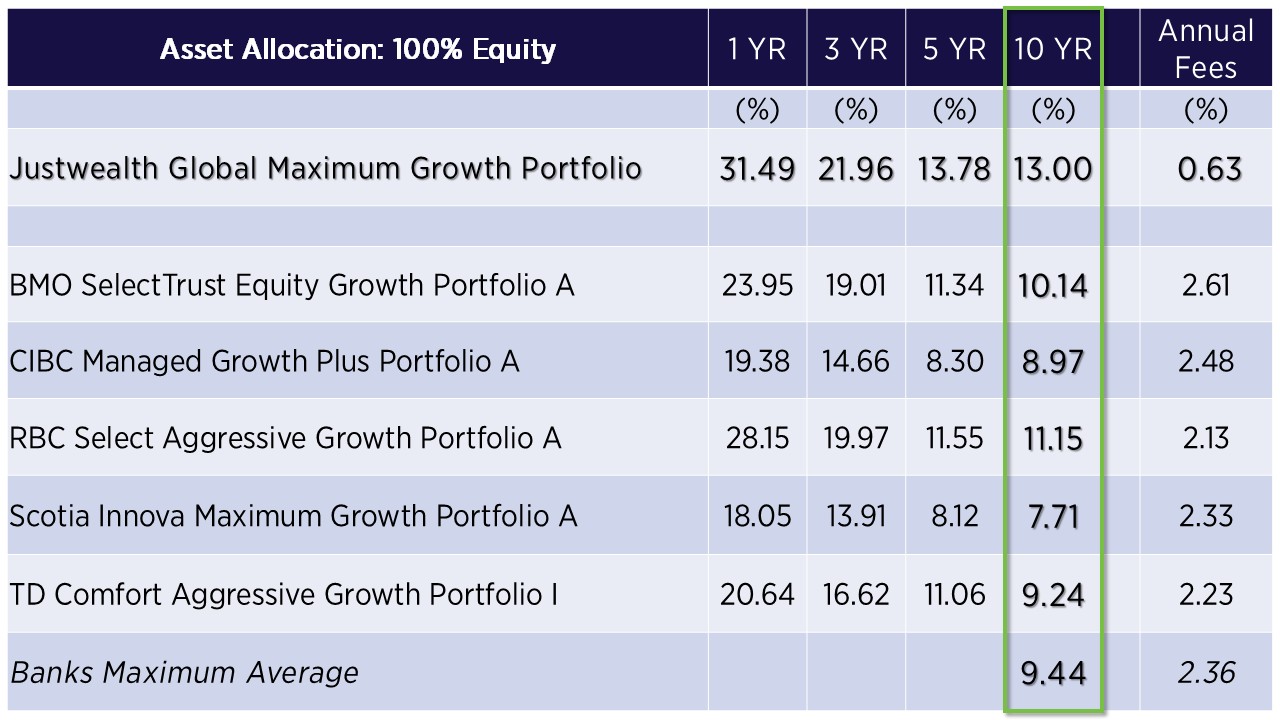Click the Banks average fee value 2.36
The height and width of the screenshot is (720, 1280).
pos(1206,673)
